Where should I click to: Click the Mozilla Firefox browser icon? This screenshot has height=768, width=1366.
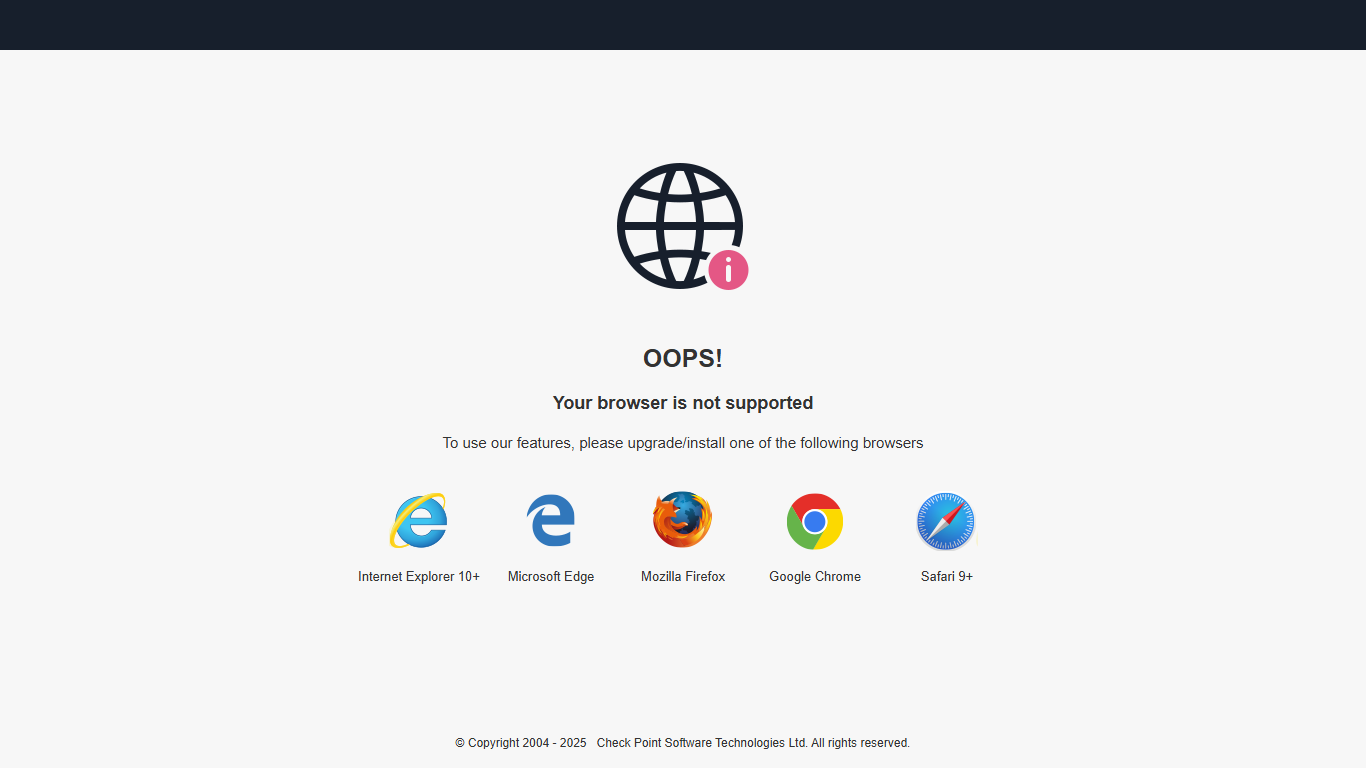coord(683,520)
